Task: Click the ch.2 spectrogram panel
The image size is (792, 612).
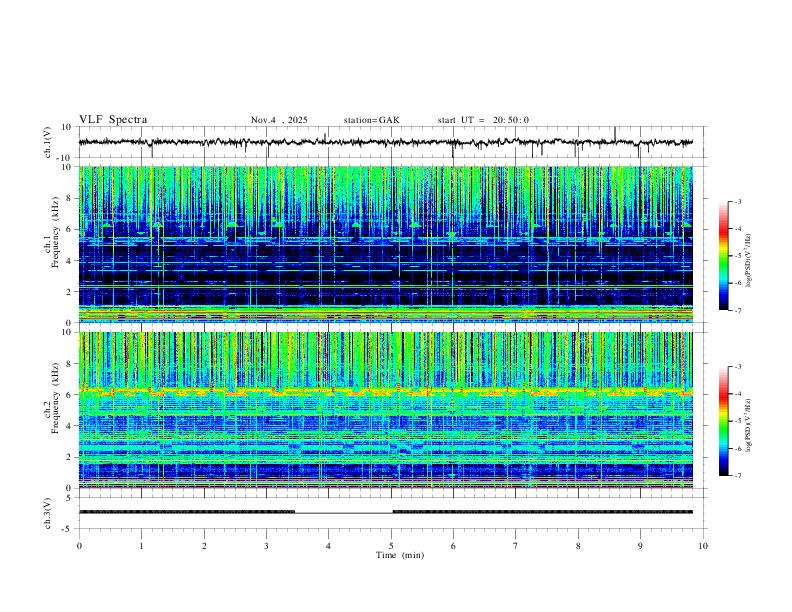Action: pos(386,410)
